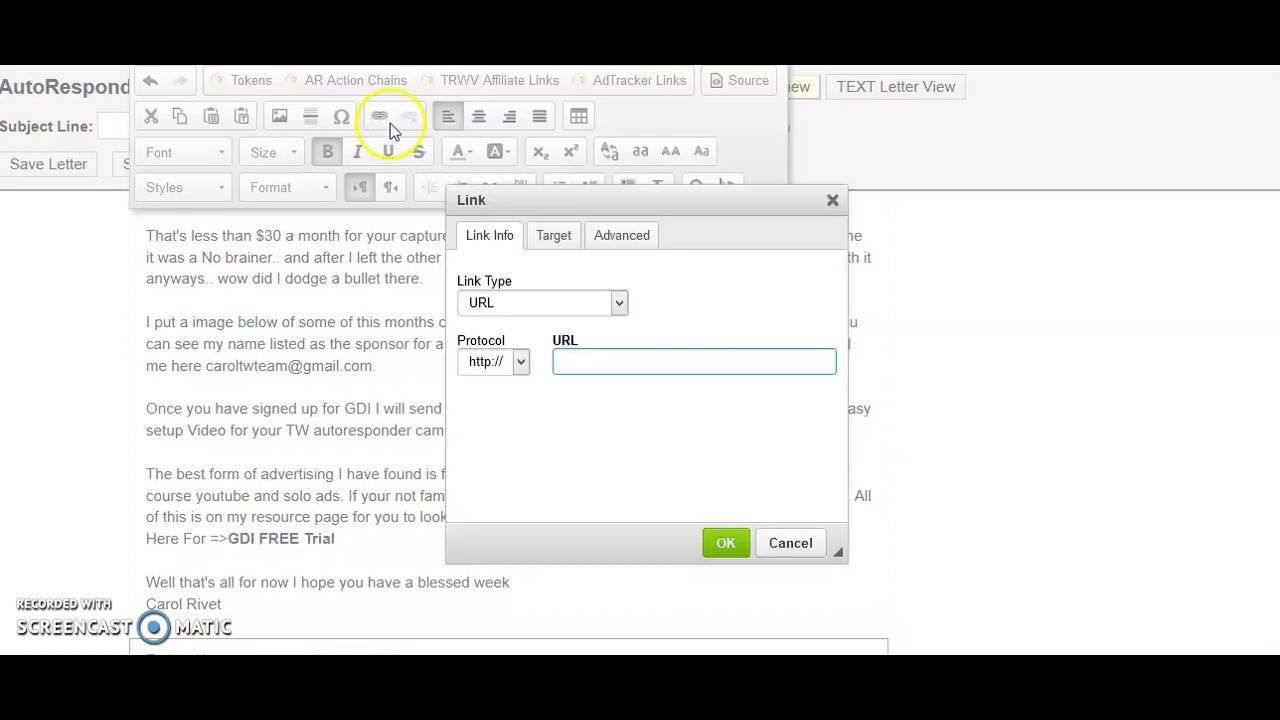
Task: Open the Font dropdown
Action: click(x=185, y=152)
